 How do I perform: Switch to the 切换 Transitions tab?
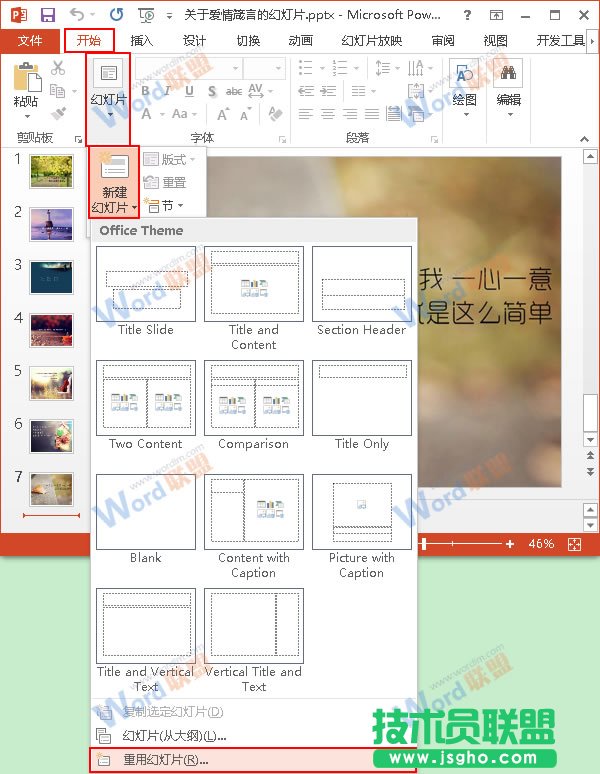point(248,40)
